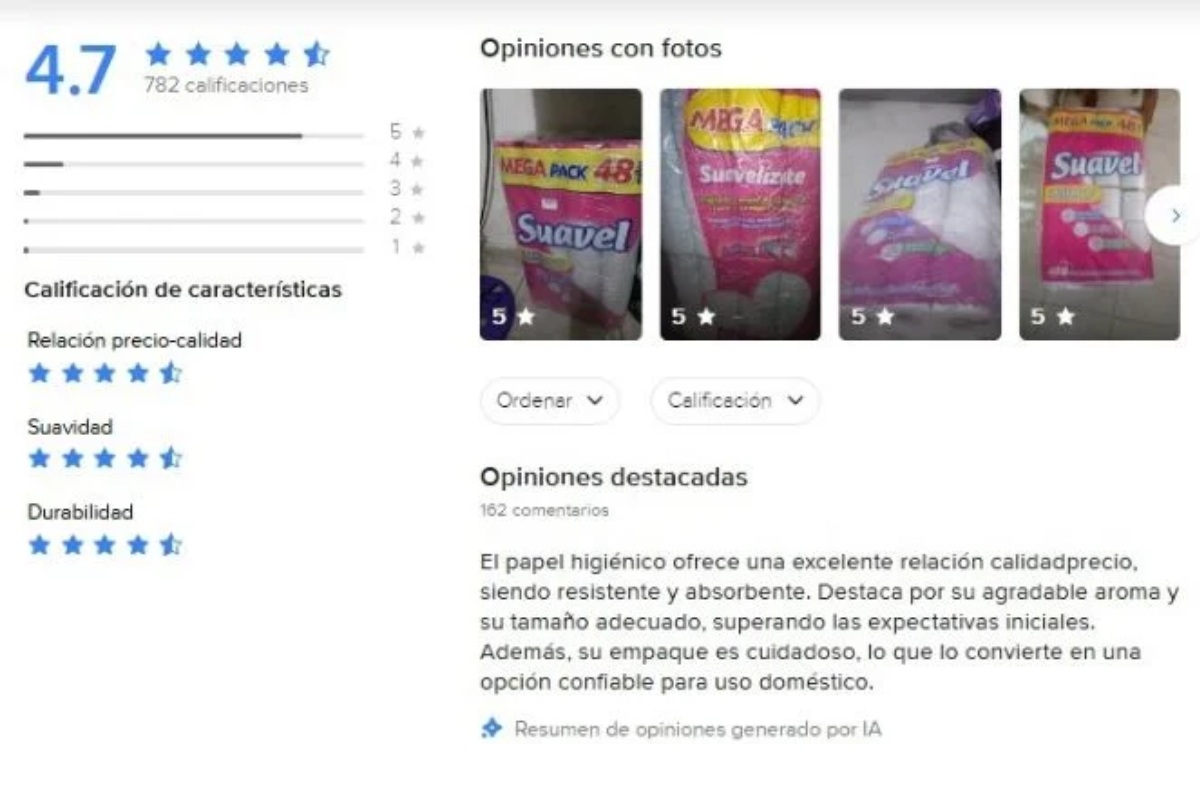Click the AI summary sparkle icon
The height and width of the screenshot is (795, 1200).
tap(491, 728)
